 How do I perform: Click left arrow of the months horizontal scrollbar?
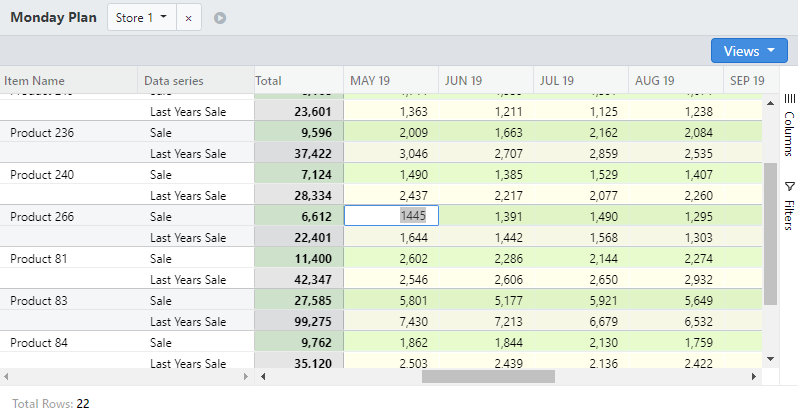click(x=263, y=377)
